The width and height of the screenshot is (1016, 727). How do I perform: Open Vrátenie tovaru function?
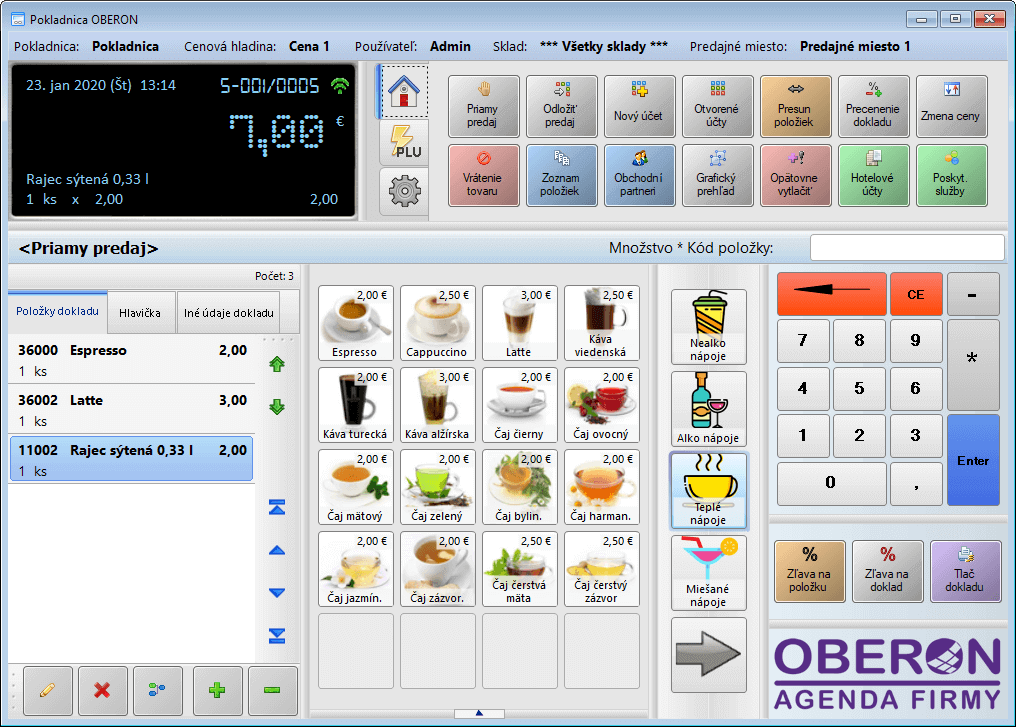(483, 176)
